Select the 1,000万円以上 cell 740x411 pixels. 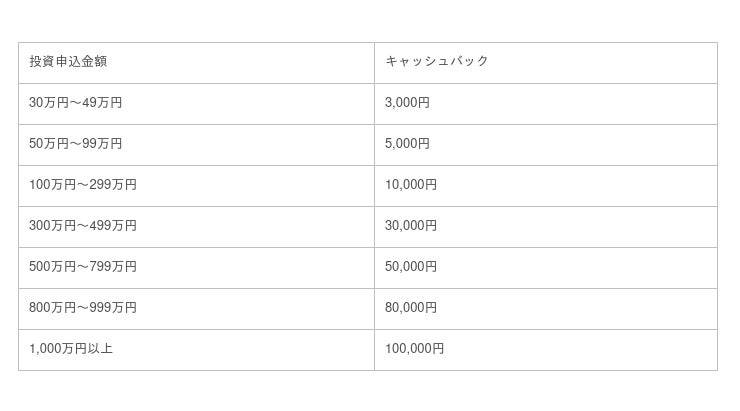click(x=196, y=349)
